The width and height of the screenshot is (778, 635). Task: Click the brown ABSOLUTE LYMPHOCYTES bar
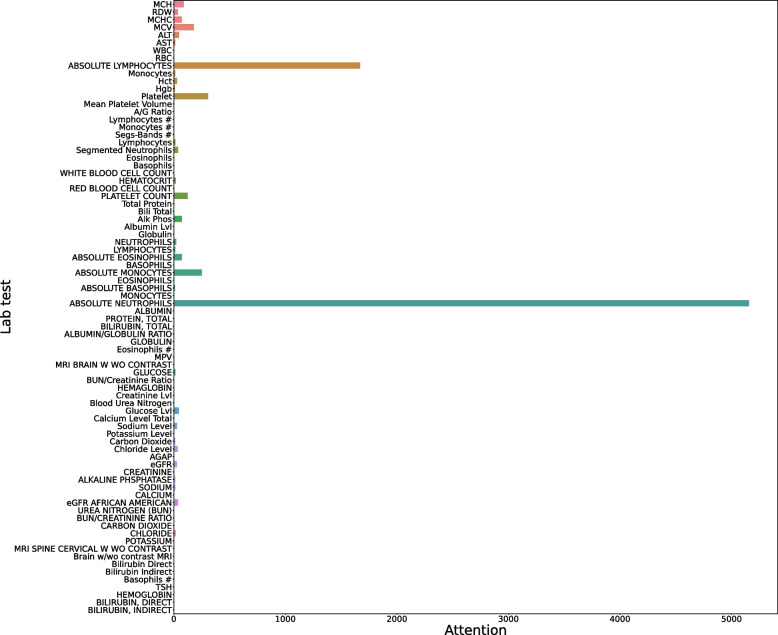tap(266, 65)
